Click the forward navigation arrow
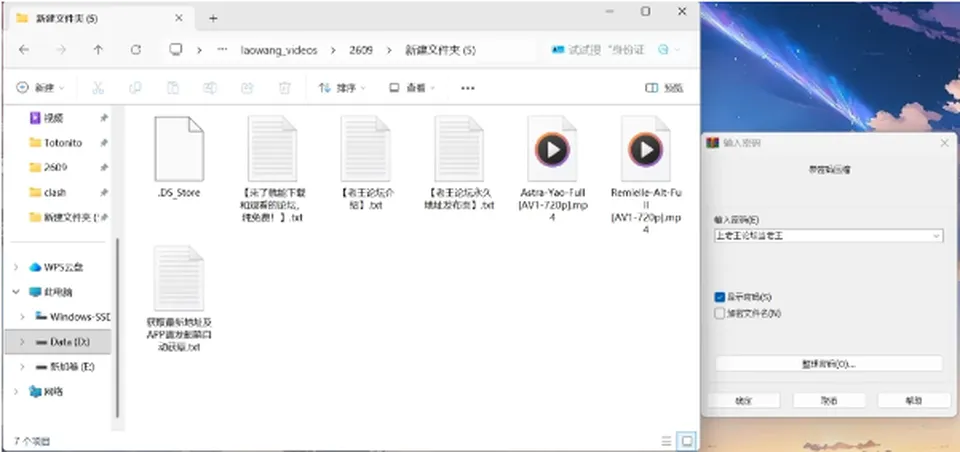The image size is (960, 452). 61,50
